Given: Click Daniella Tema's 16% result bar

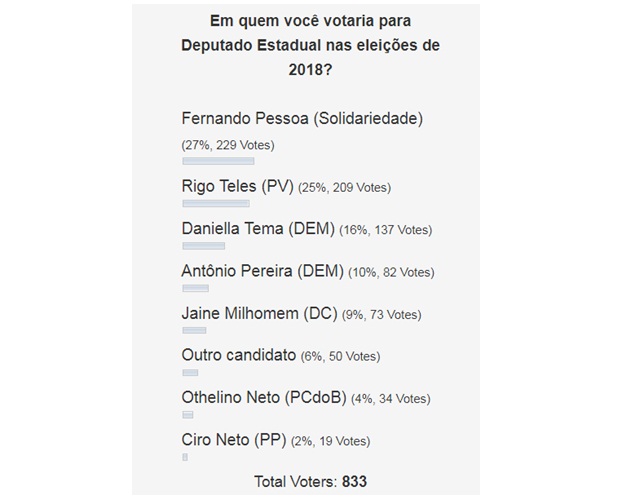Looking at the screenshot, I should tap(203, 246).
